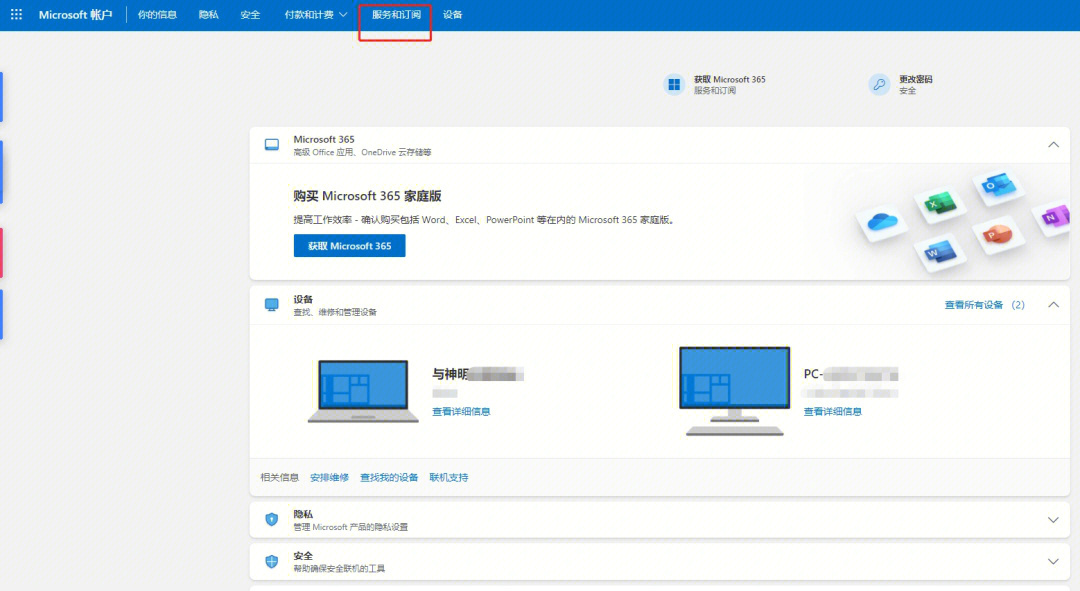This screenshot has height=591, width=1080.
Task: View details for the 与神明 laptop
Action: pyautogui.click(x=461, y=411)
